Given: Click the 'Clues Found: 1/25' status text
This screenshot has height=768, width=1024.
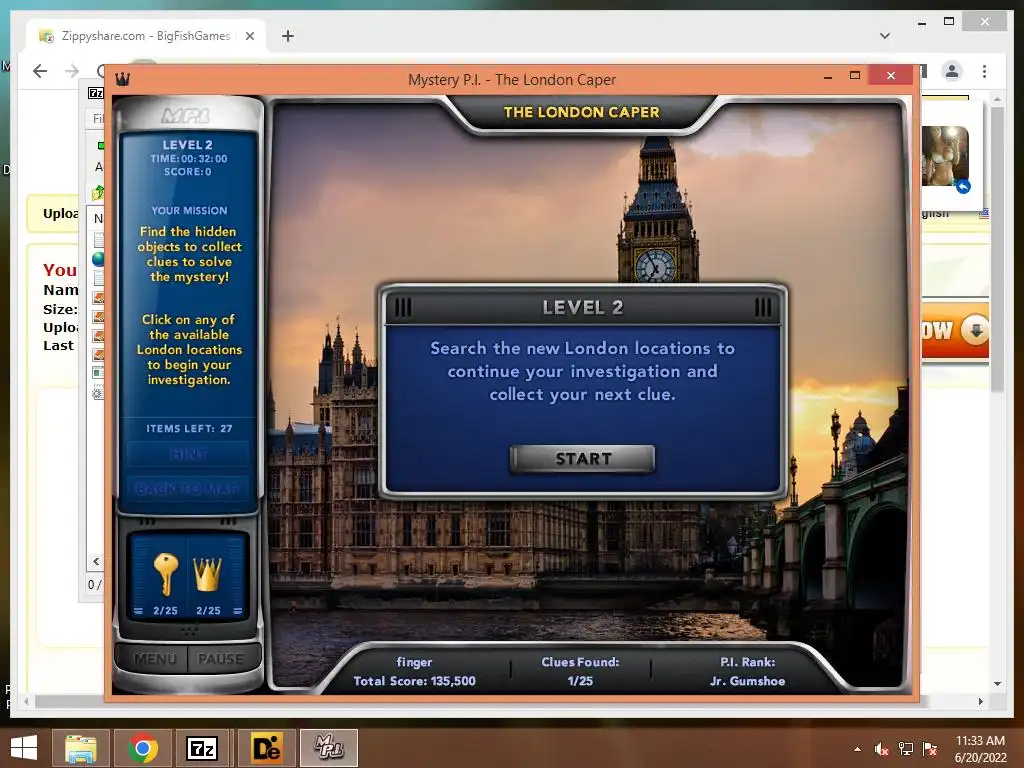Looking at the screenshot, I should 580,671.
